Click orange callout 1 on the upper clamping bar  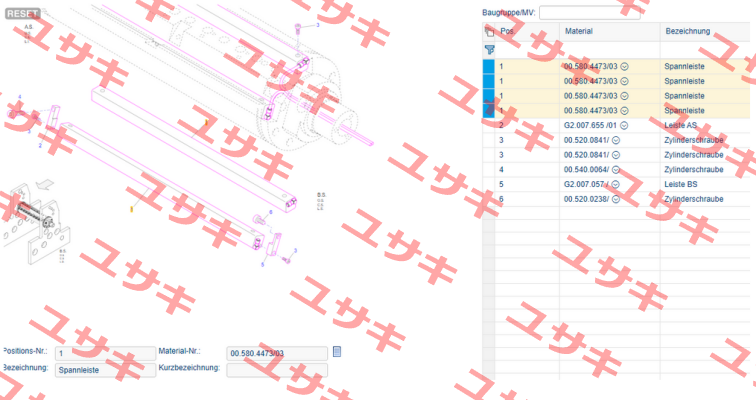[x=206, y=122]
